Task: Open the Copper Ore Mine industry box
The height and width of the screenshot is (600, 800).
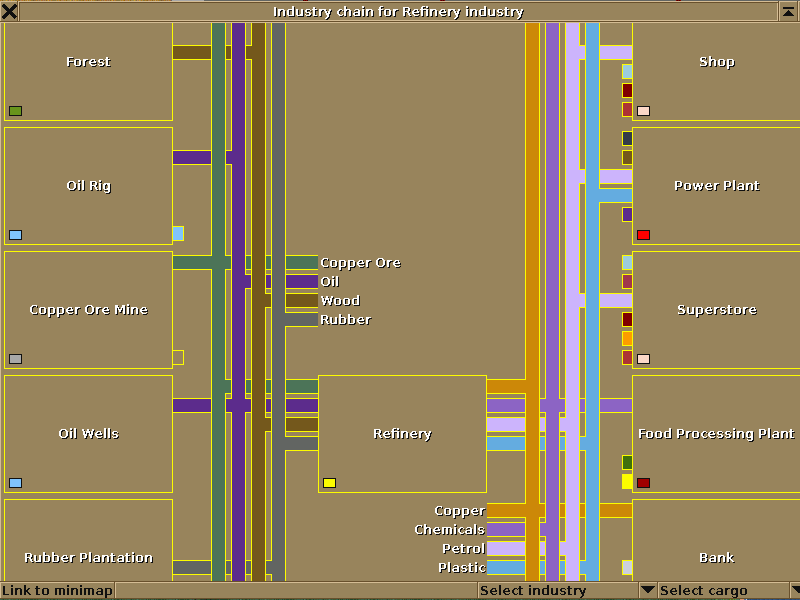Action: 88,310
